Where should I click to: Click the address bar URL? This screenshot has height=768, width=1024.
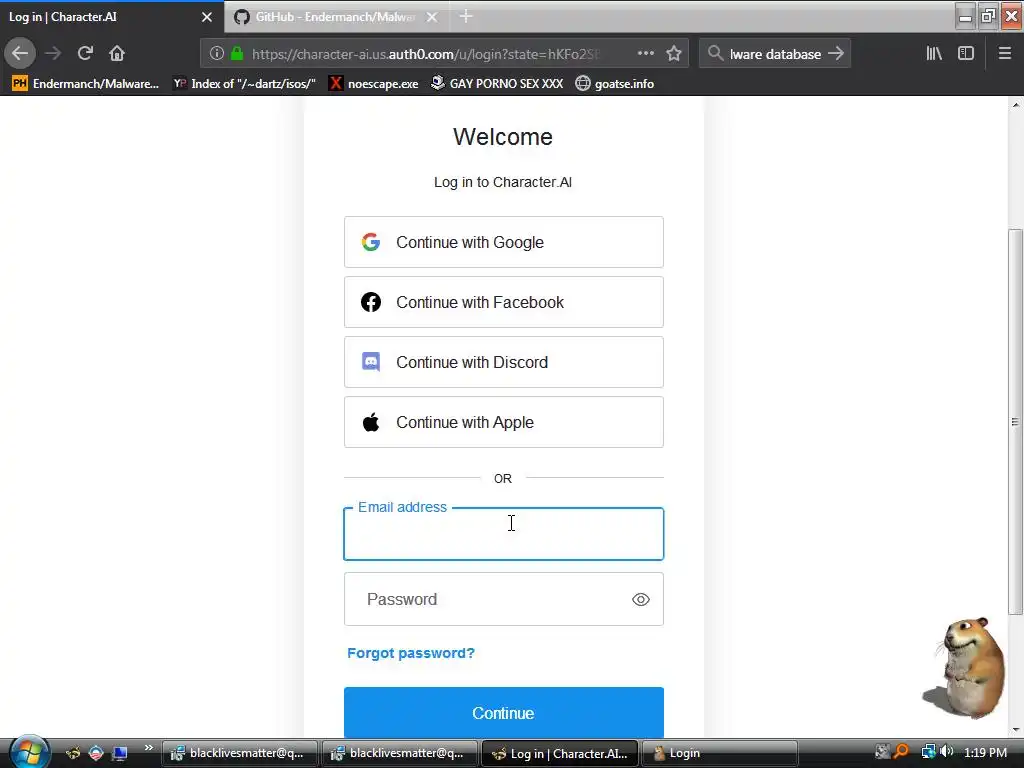coord(425,54)
